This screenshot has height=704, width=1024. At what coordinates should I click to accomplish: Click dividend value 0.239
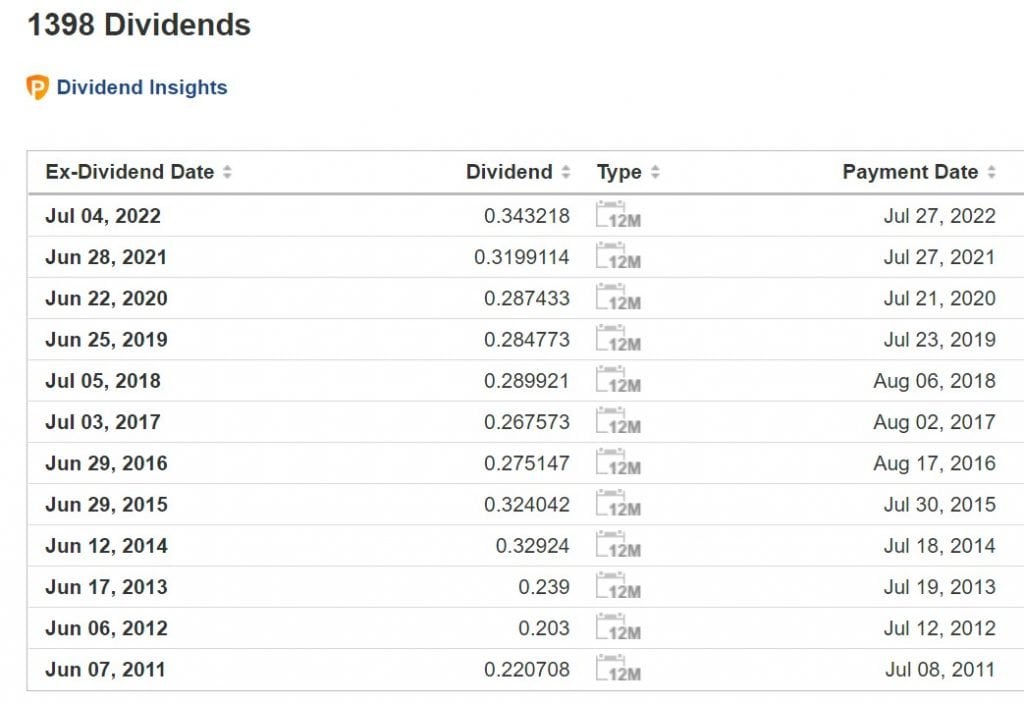(x=544, y=586)
